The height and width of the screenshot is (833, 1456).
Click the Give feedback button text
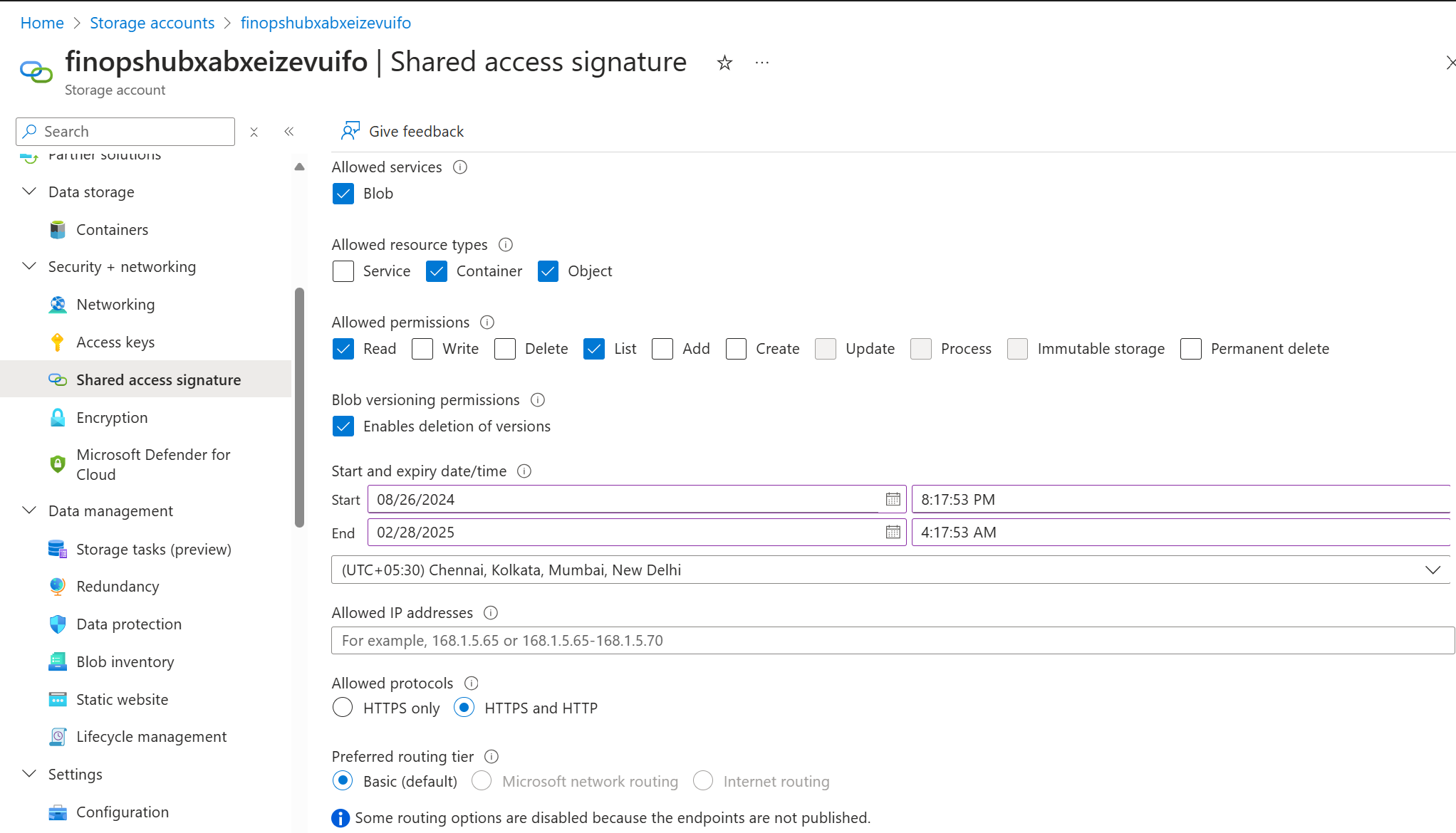pyautogui.click(x=416, y=132)
